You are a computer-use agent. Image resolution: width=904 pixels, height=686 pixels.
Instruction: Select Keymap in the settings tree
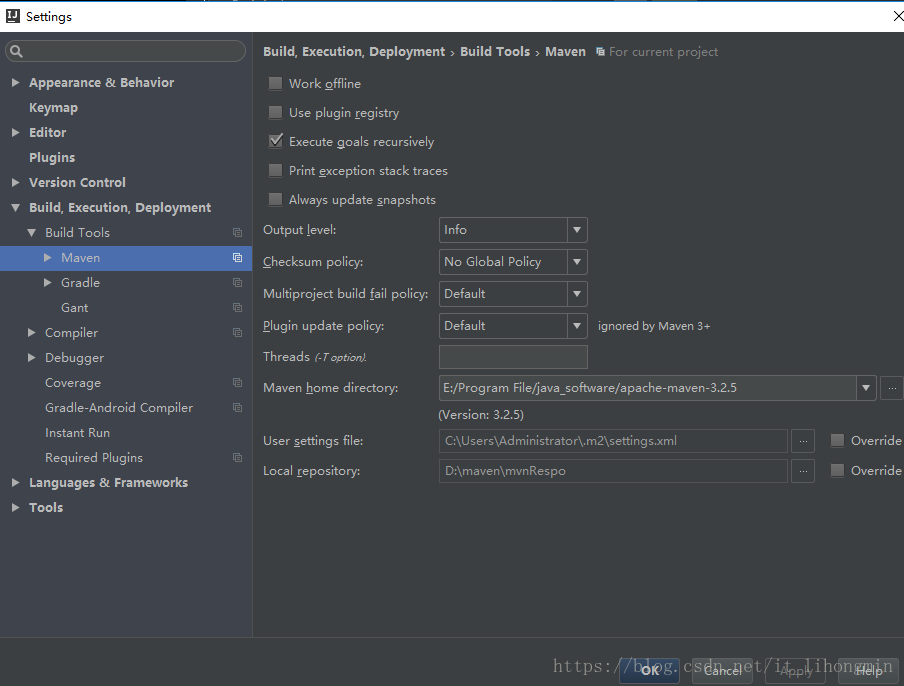53,108
